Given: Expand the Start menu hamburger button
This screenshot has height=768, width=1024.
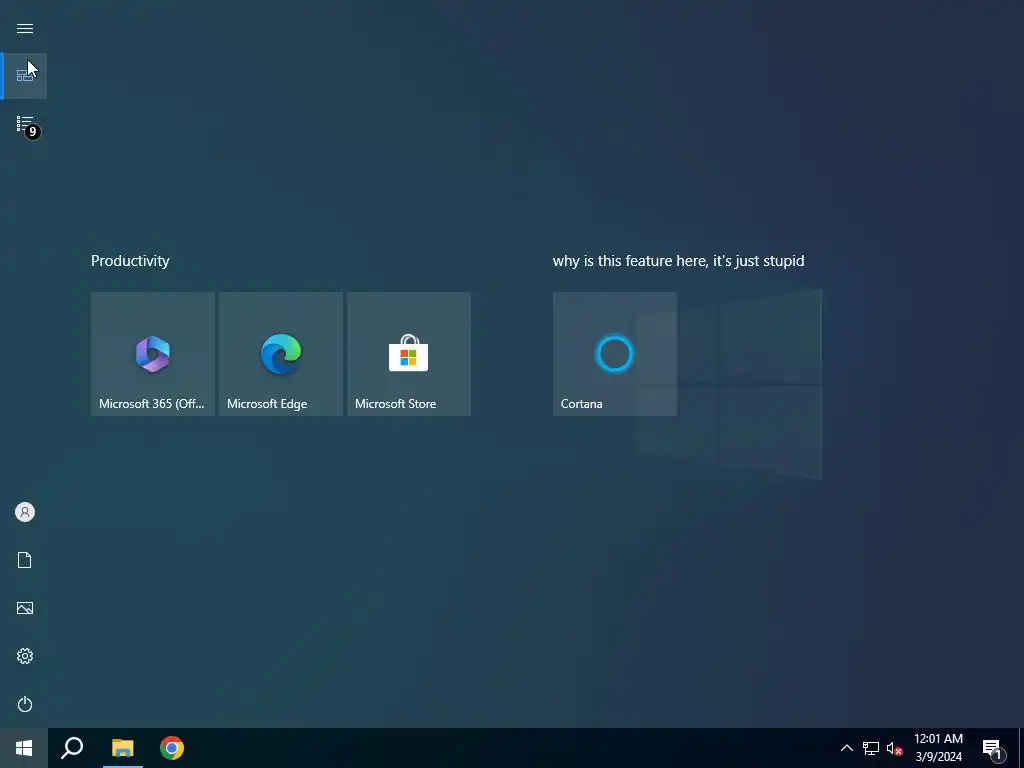Looking at the screenshot, I should pyautogui.click(x=25, y=29).
